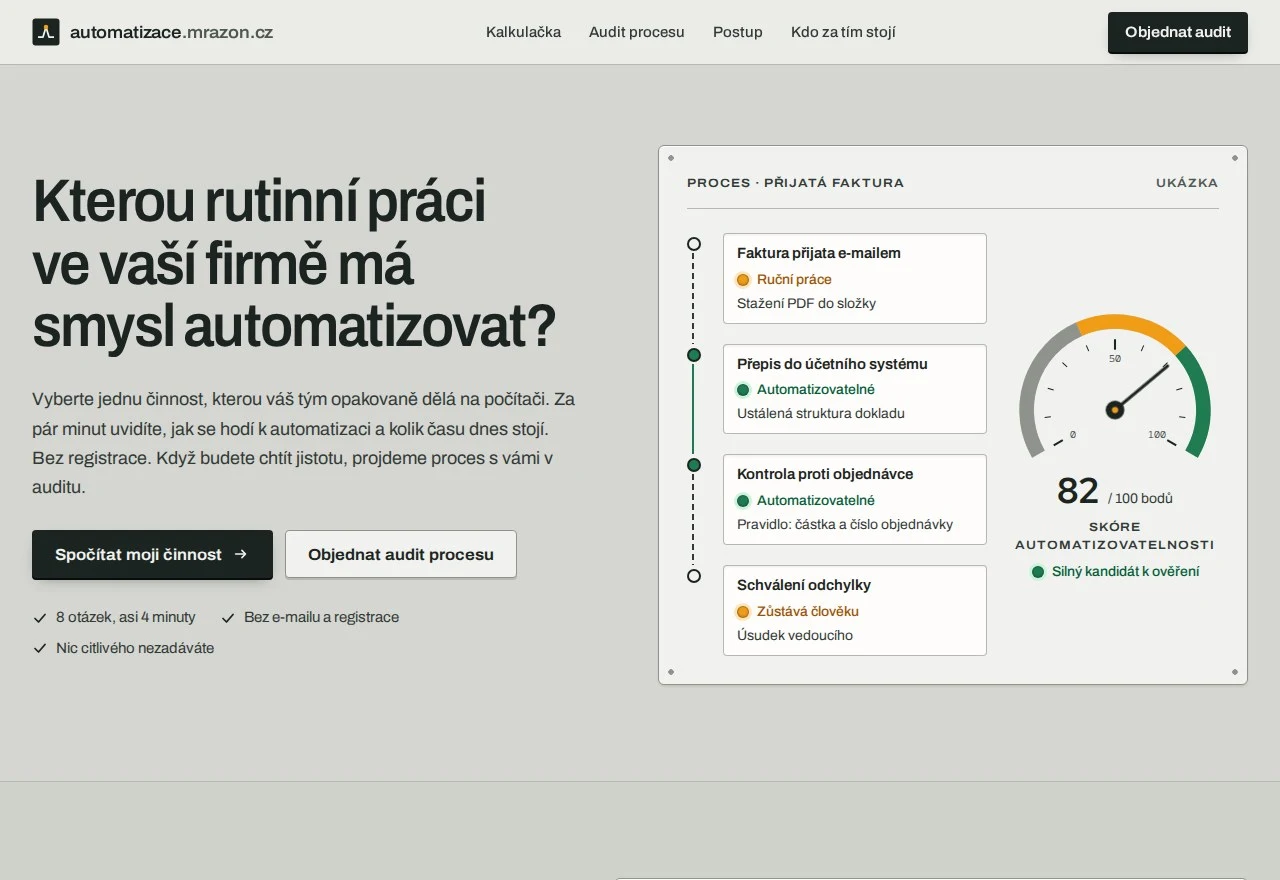Open the Postup navigation link
The width and height of the screenshot is (1280, 880).
click(x=738, y=32)
